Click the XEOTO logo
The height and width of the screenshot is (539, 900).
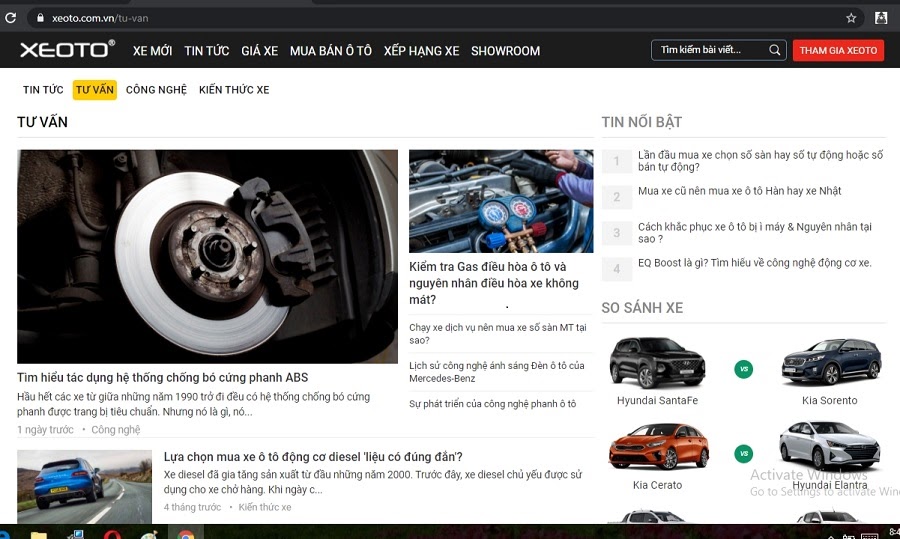[x=68, y=50]
